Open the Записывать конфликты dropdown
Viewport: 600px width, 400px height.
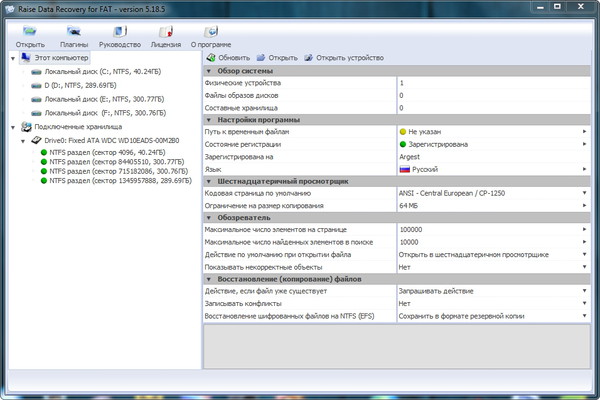coord(584,304)
